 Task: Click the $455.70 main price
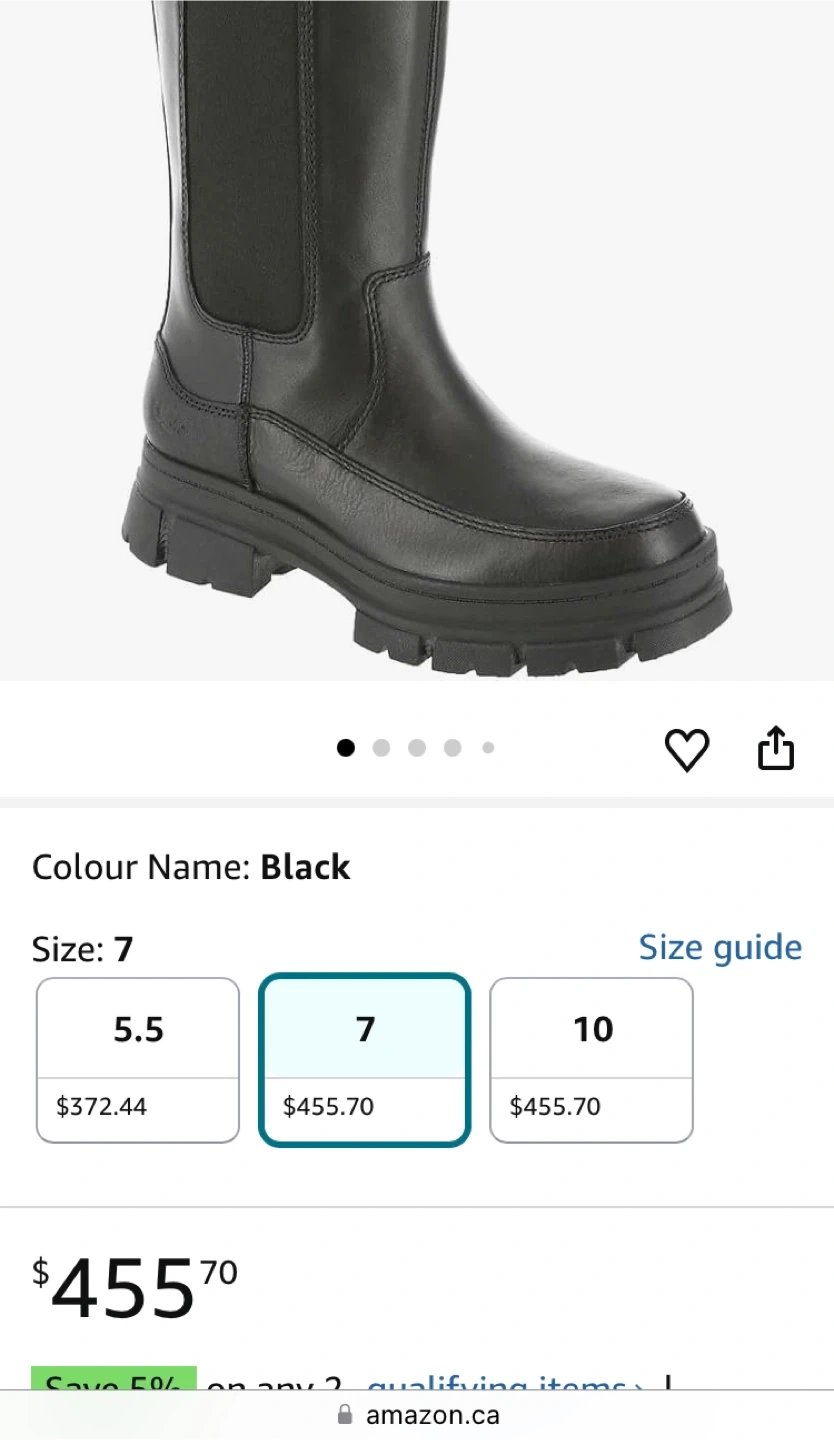click(135, 1288)
